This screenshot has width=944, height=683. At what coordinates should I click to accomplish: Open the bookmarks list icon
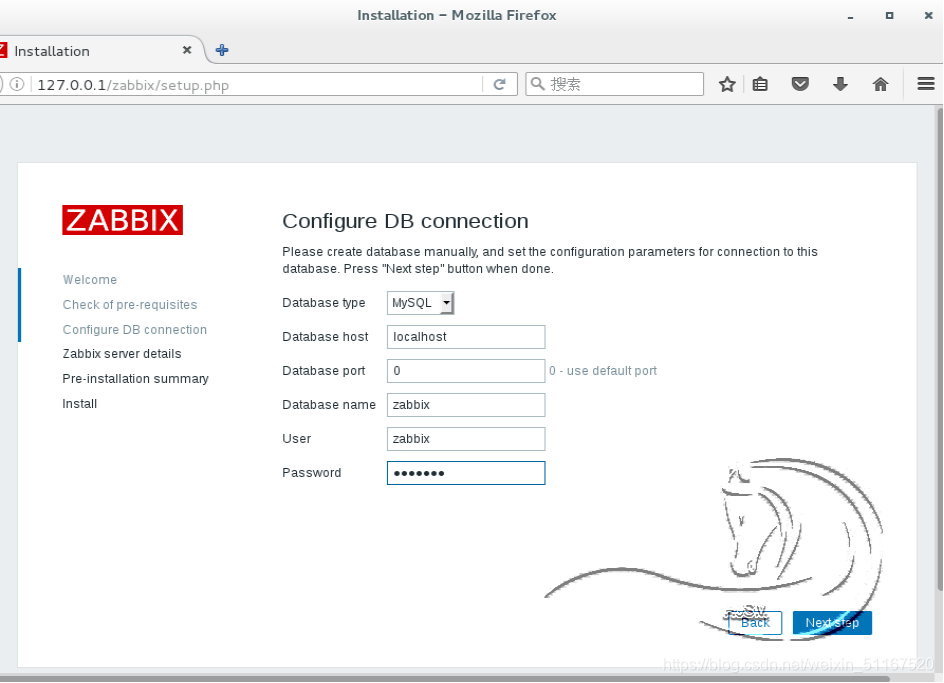pos(760,84)
